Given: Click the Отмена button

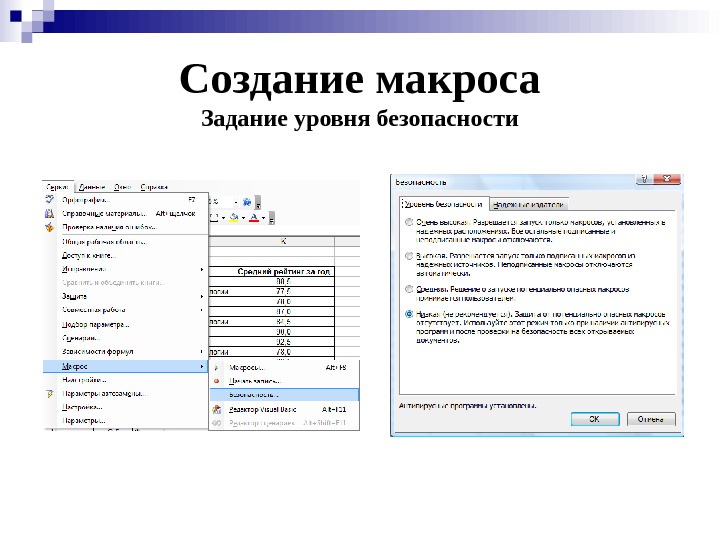Looking at the screenshot, I should point(651,419).
